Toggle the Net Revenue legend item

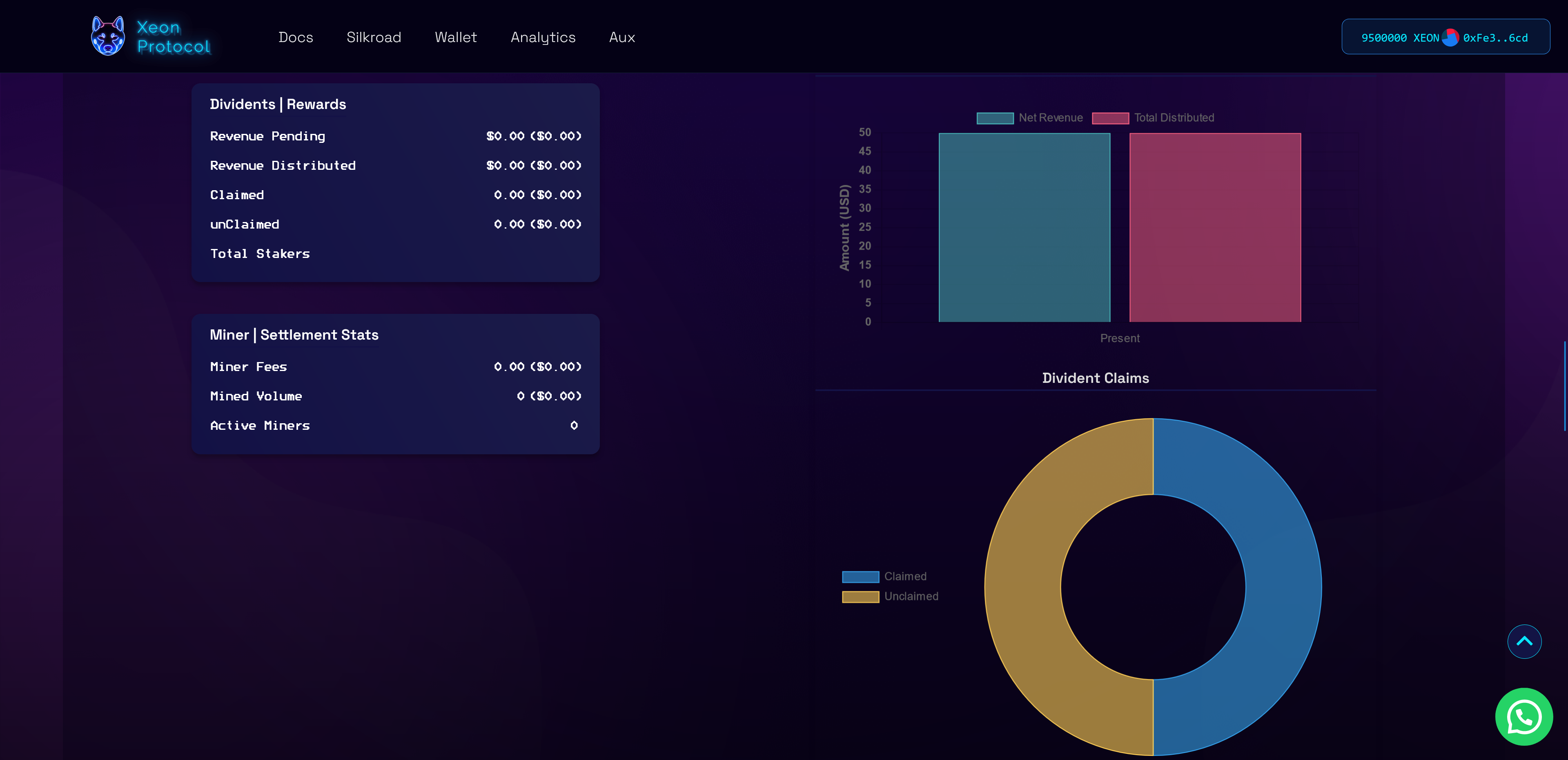(1030, 118)
